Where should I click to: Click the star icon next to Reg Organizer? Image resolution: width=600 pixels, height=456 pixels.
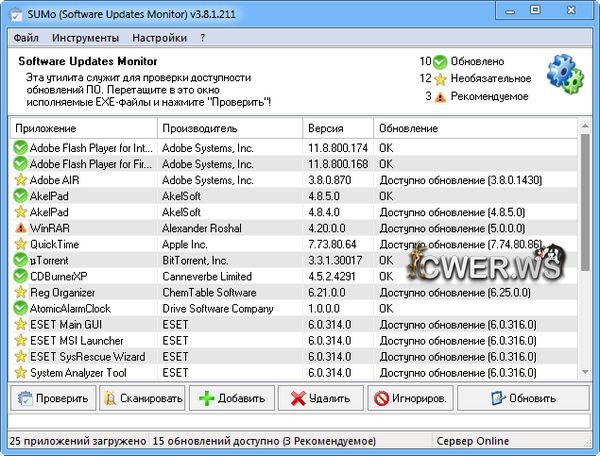pyautogui.click(x=20, y=293)
